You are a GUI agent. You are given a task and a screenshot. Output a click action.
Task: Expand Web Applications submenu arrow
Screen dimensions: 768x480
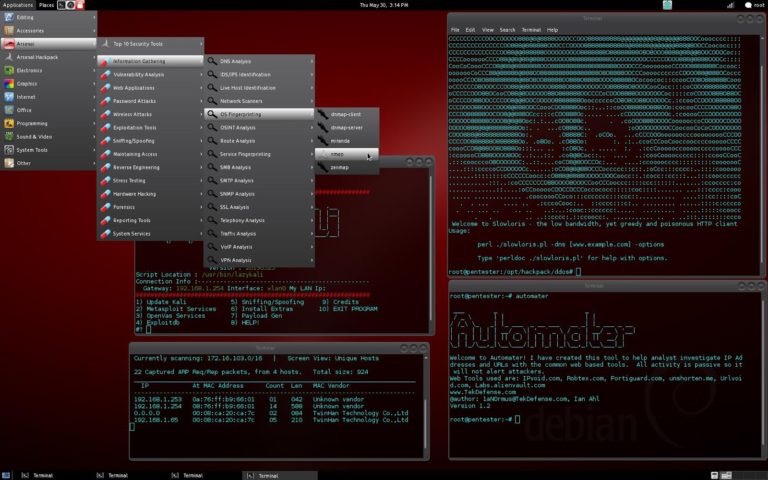pyautogui.click(x=201, y=88)
